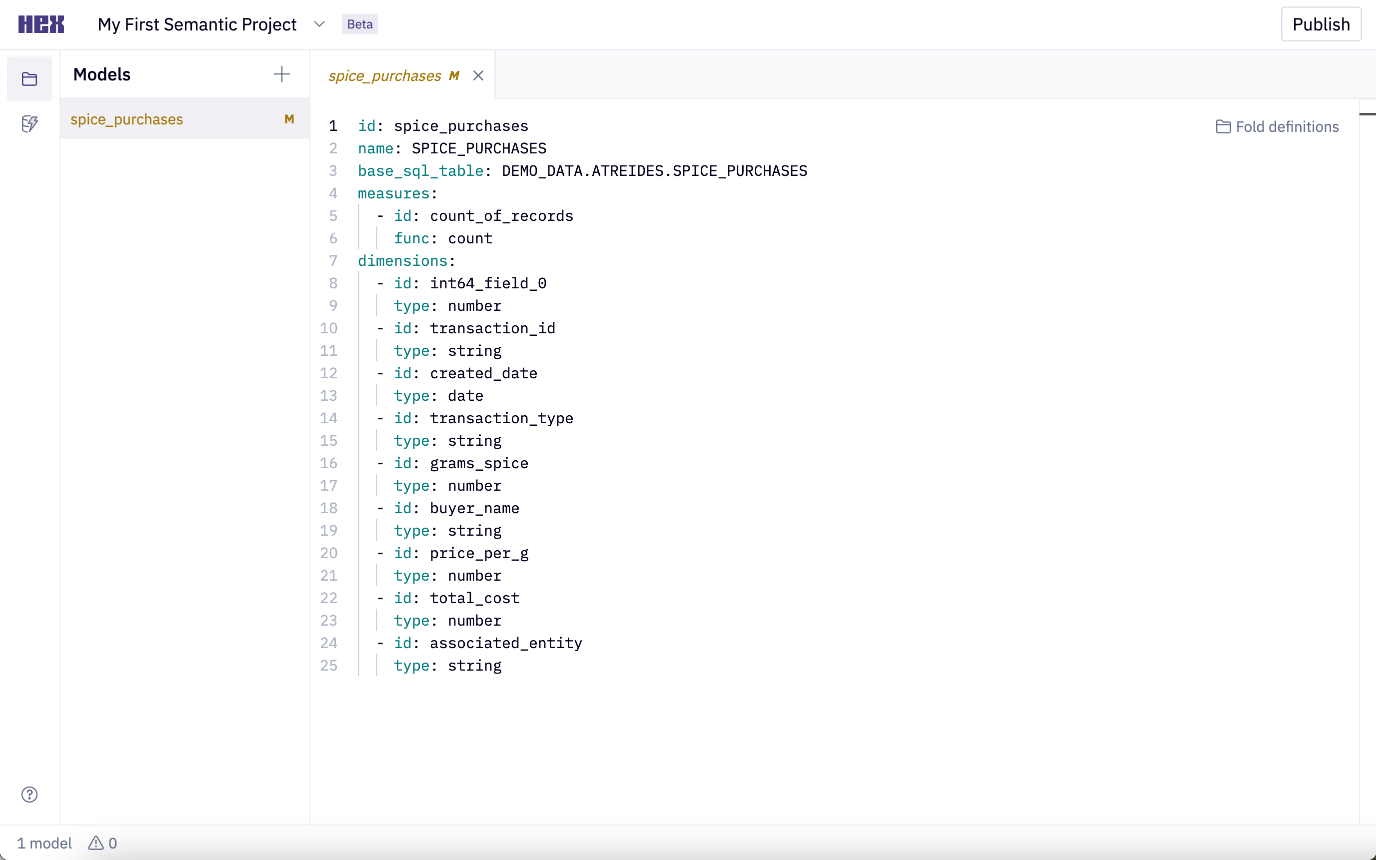1376x860 pixels.
Task: Click 'id: int64_field_0' line
Action: (461, 283)
